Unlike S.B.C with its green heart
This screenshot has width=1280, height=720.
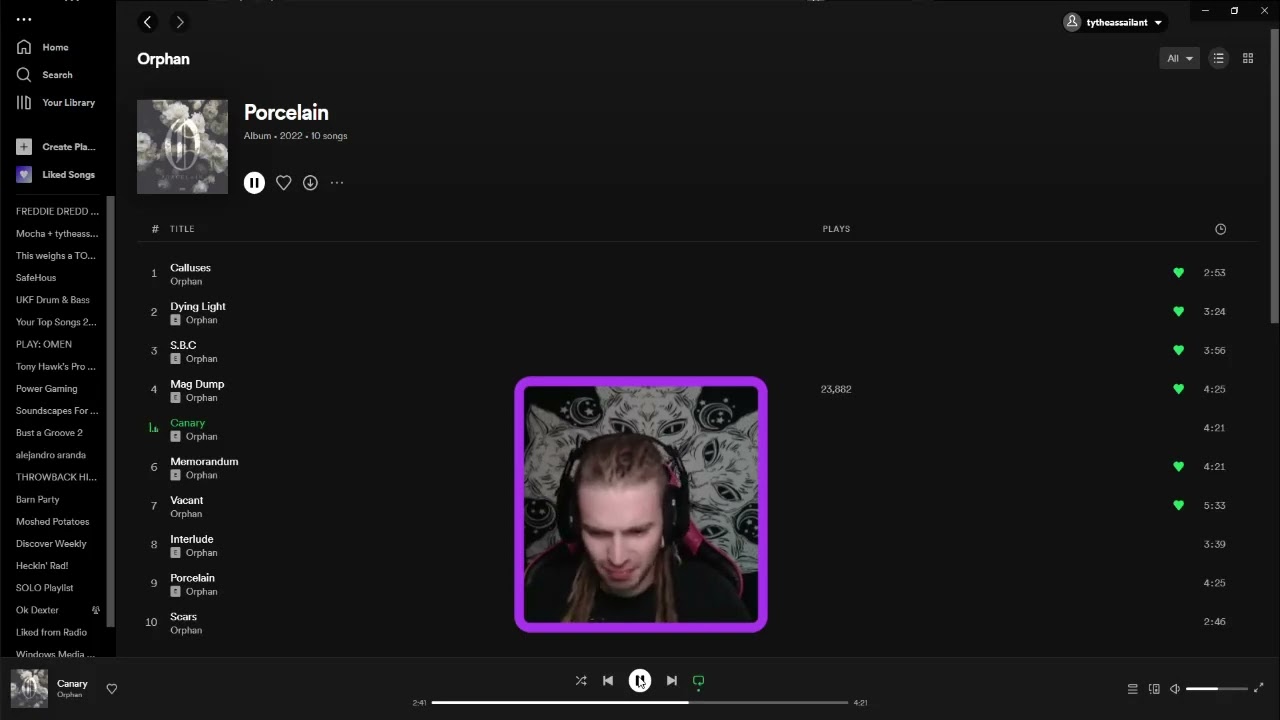coord(1178,350)
